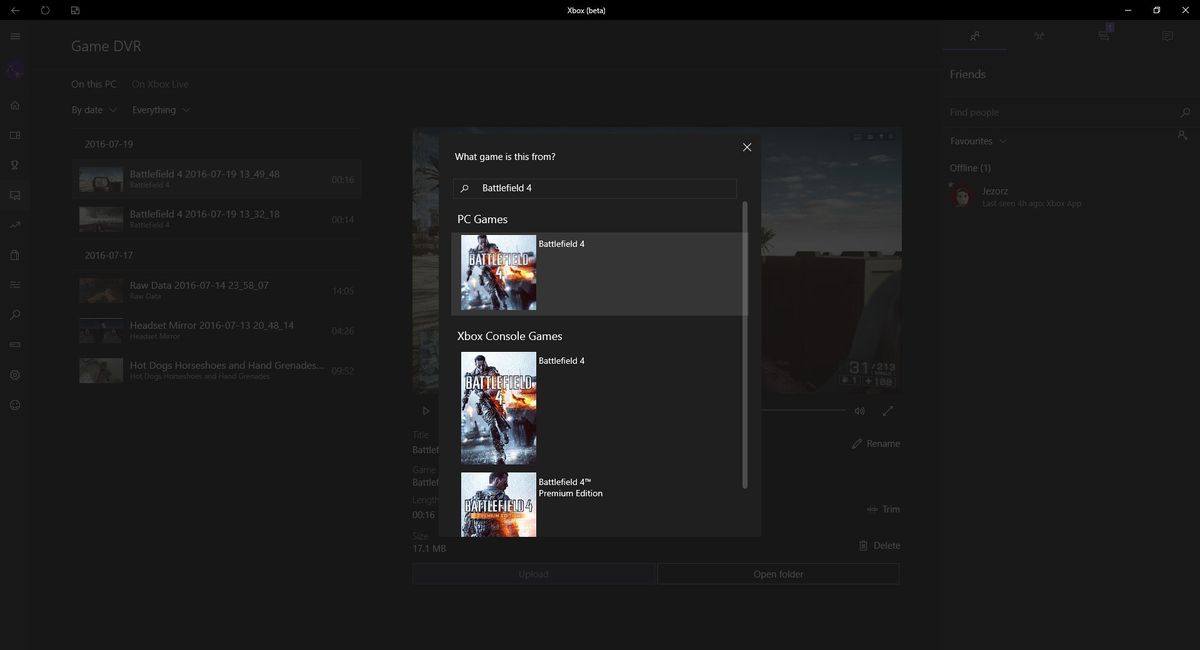Click Rename clip button
The height and width of the screenshot is (650, 1200).
[876, 443]
